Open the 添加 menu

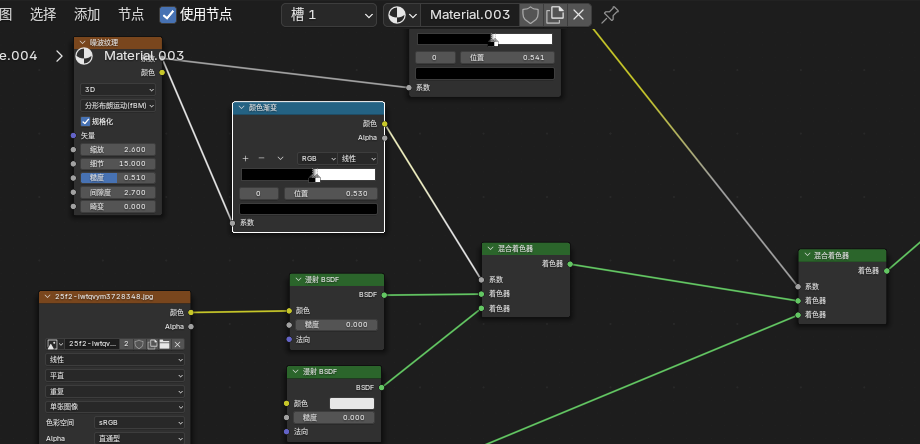87,15
